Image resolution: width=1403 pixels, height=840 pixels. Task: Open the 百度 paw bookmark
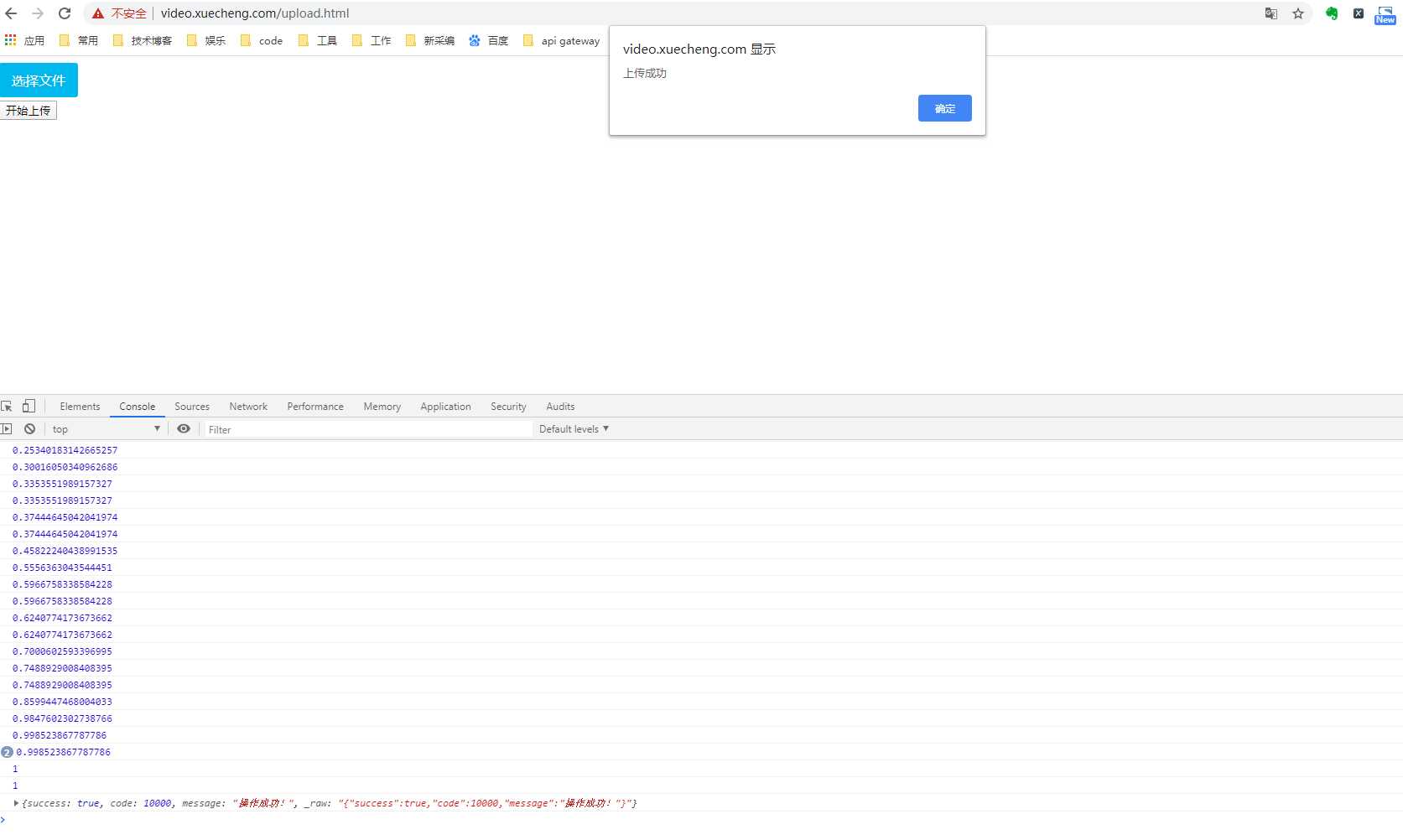click(488, 40)
